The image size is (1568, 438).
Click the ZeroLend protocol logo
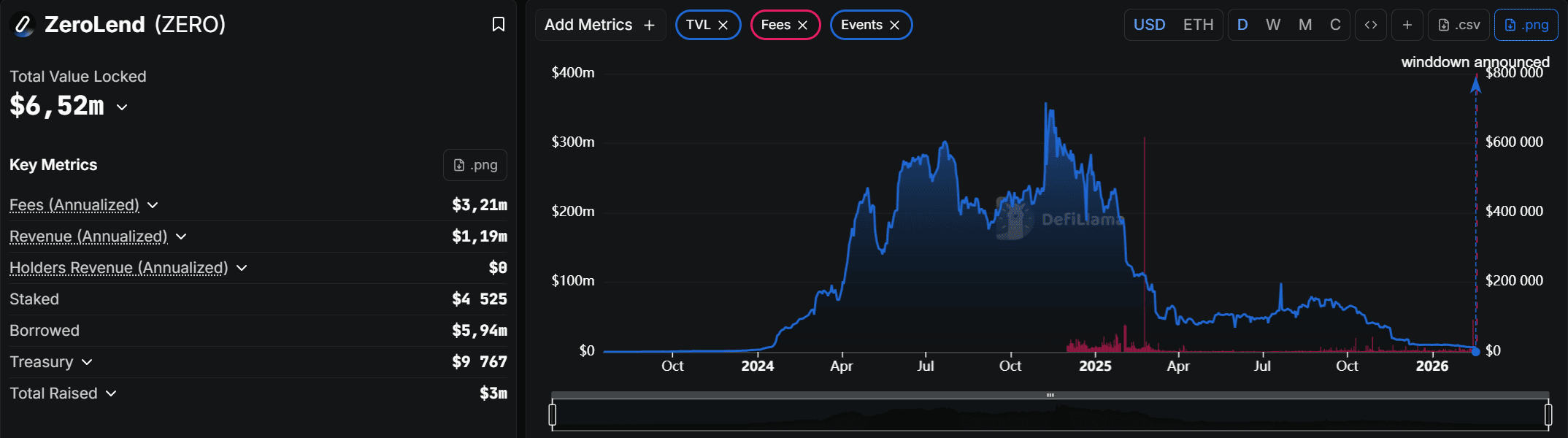[x=23, y=25]
